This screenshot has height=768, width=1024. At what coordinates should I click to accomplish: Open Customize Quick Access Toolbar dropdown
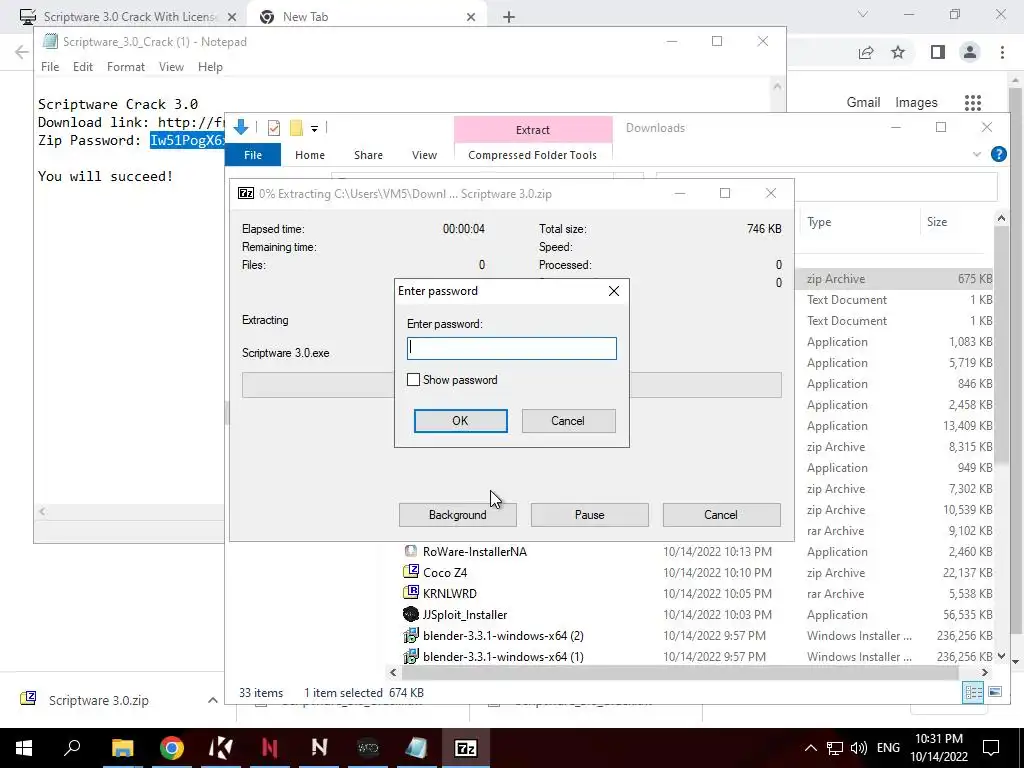(314, 129)
